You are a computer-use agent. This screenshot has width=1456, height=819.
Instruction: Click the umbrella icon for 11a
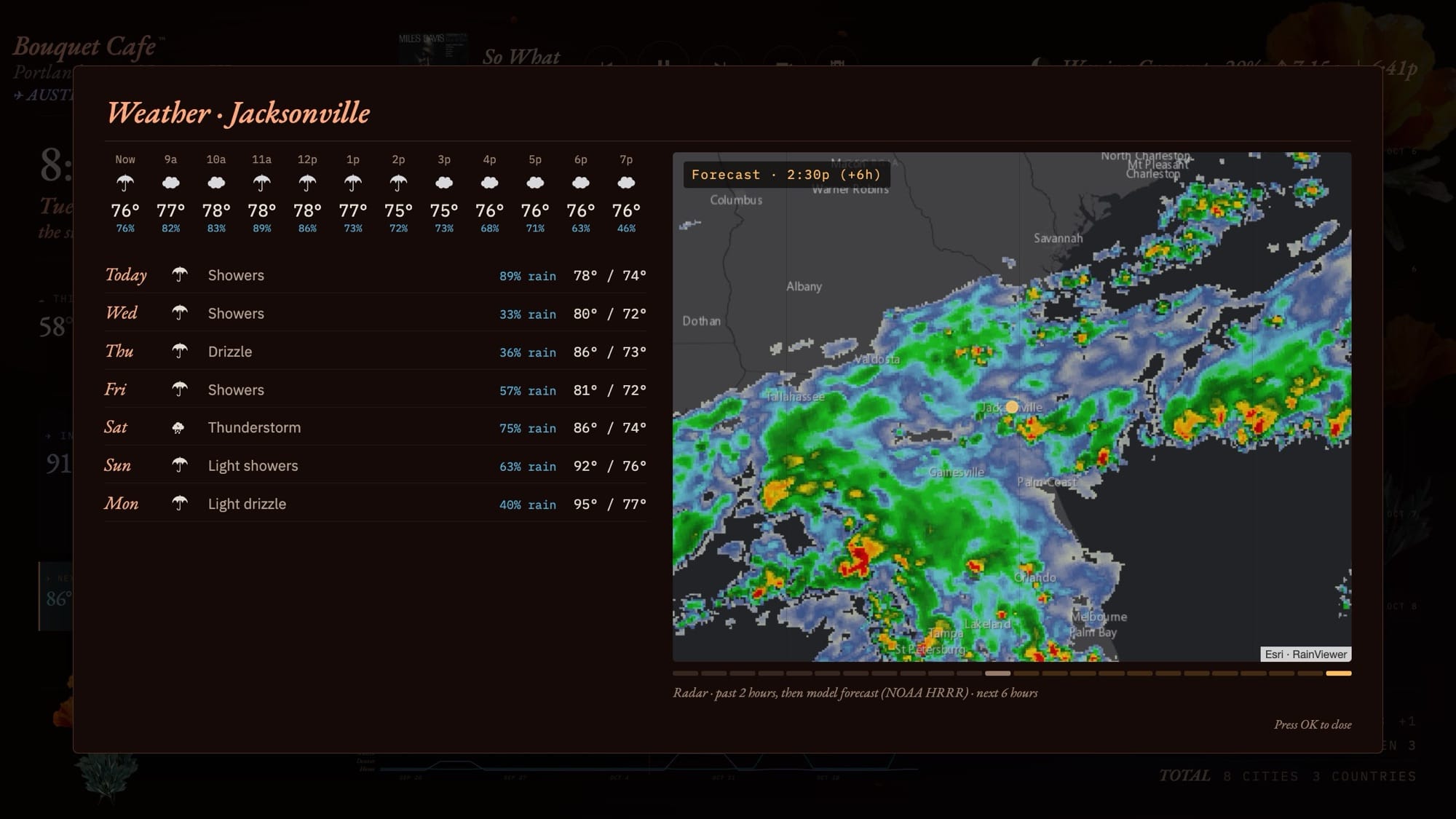coord(261,183)
